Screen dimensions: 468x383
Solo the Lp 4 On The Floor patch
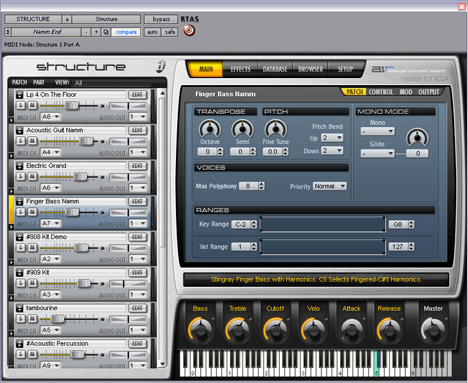coord(21,105)
